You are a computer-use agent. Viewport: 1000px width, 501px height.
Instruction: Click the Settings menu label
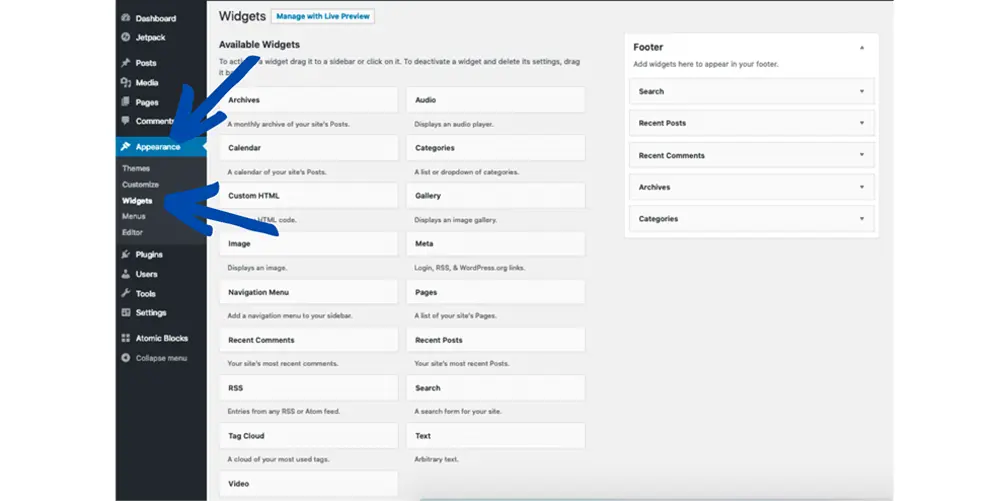[151, 313]
